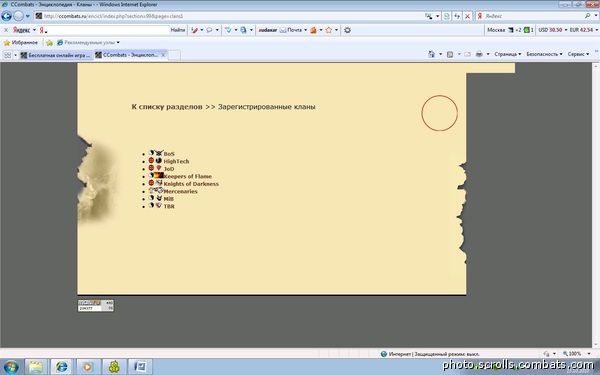Viewport: 600px width, 375px height.
Task: Open the Keepers of Flame clan link
Action: (188, 176)
